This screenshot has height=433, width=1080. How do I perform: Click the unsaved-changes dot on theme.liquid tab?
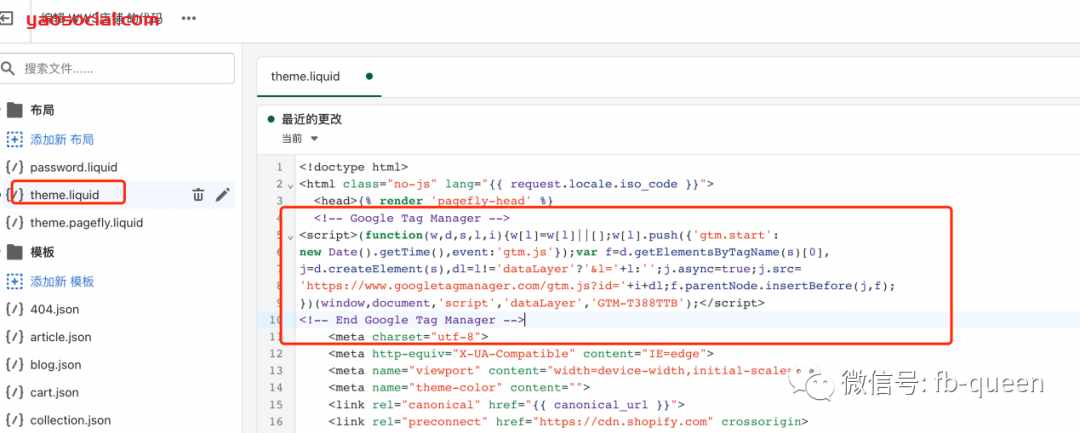pyautogui.click(x=369, y=76)
